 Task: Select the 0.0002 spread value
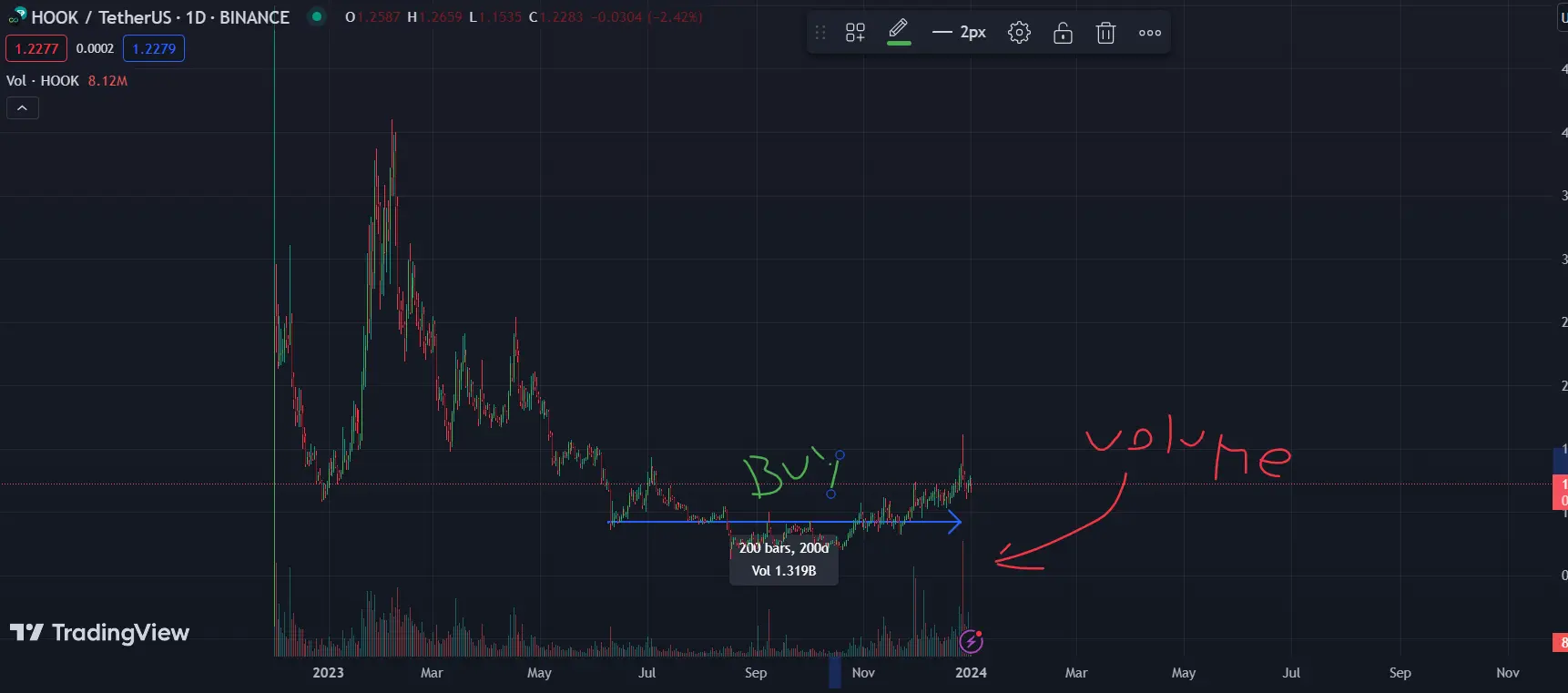tap(95, 48)
